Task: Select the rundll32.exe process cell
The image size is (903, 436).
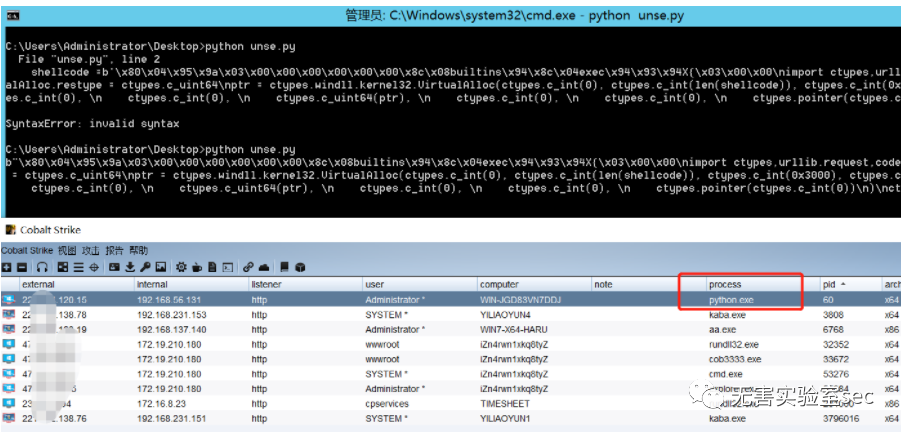Action: (x=734, y=344)
